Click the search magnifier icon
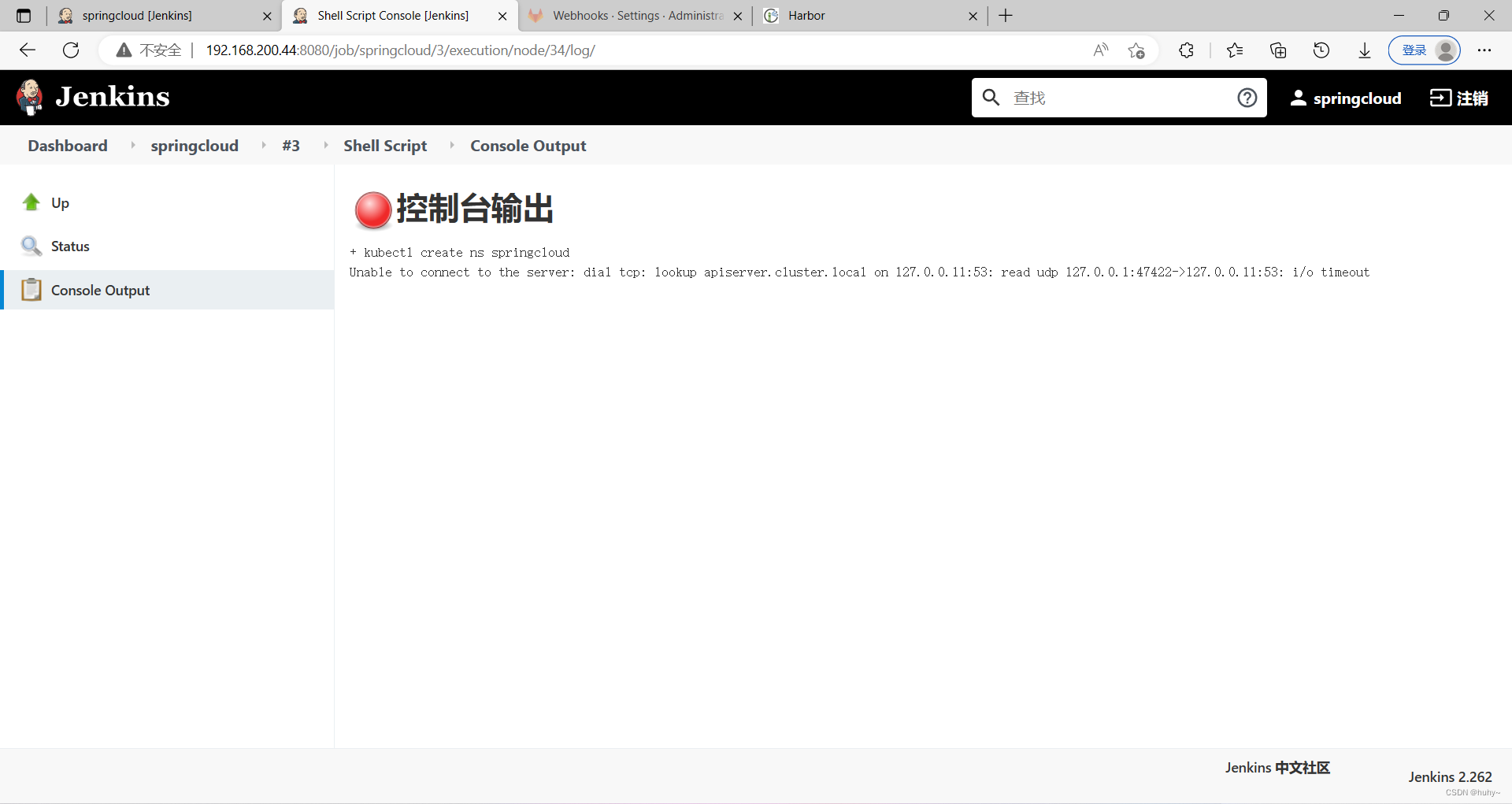The height and width of the screenshot is (804, 1512). 991,98
